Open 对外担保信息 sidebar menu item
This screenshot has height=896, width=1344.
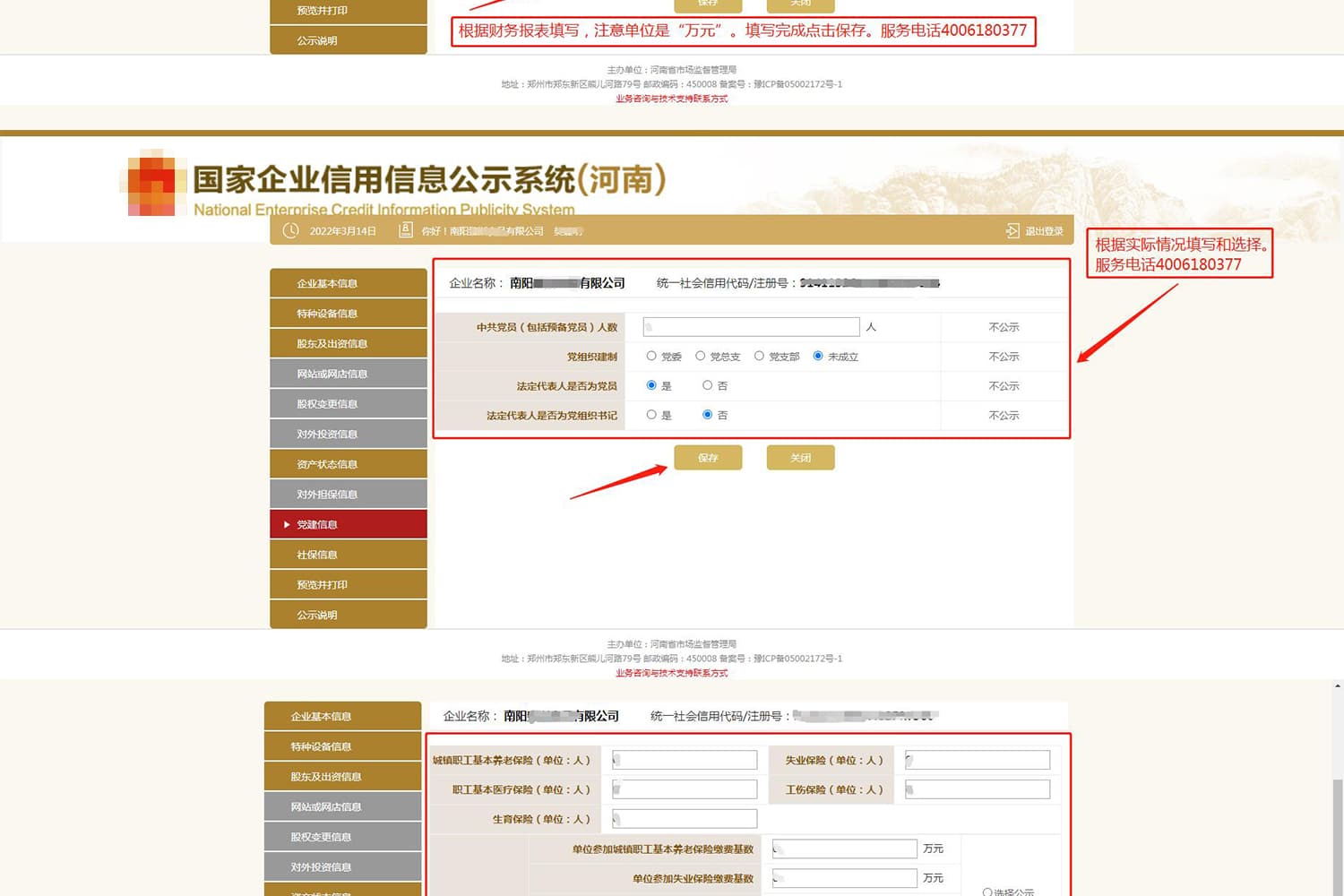point(348,495)
